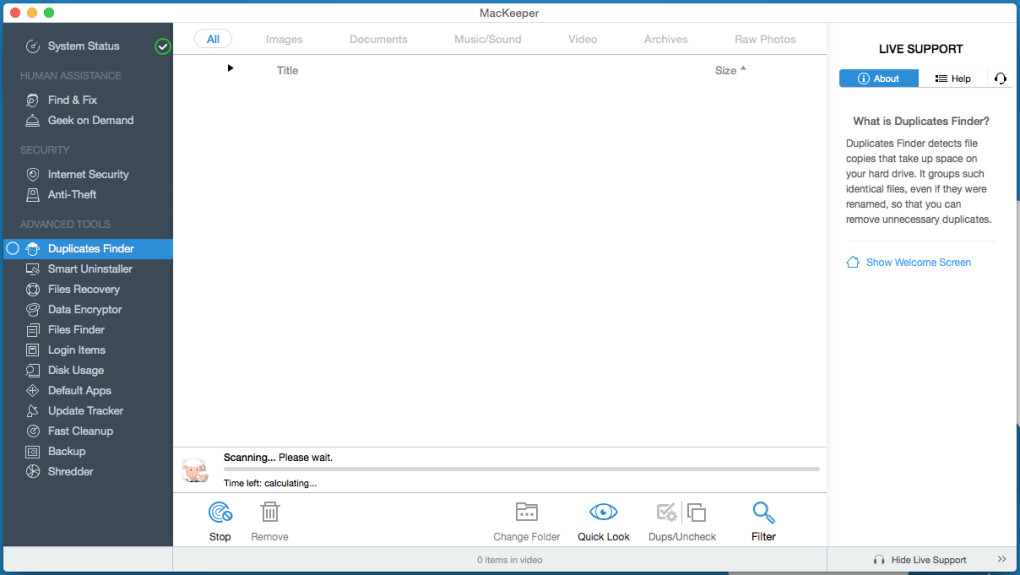The width and height of the screenshot is (1020, 575).
Task: Open the Filter magnifier tool
Action: 763,521
